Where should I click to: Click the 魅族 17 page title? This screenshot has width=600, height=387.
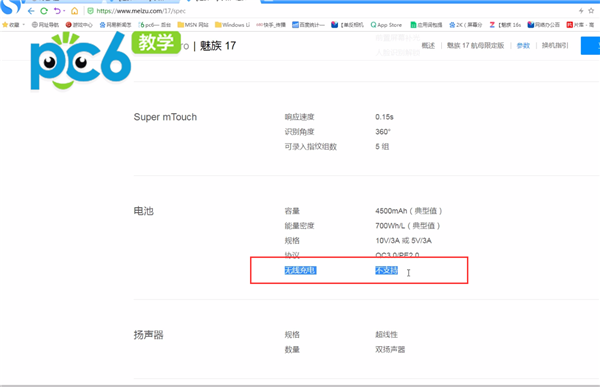tap(218, 46)
